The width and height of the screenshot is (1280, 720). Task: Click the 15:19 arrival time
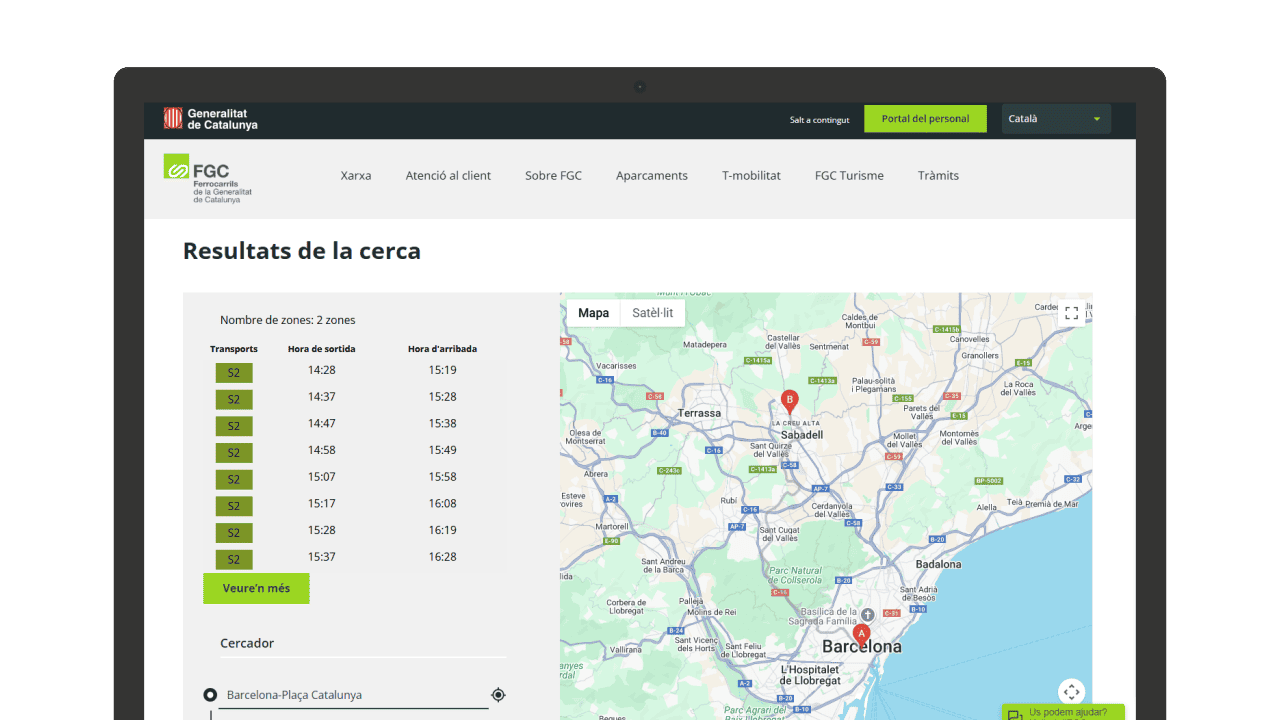click(442, 370)
